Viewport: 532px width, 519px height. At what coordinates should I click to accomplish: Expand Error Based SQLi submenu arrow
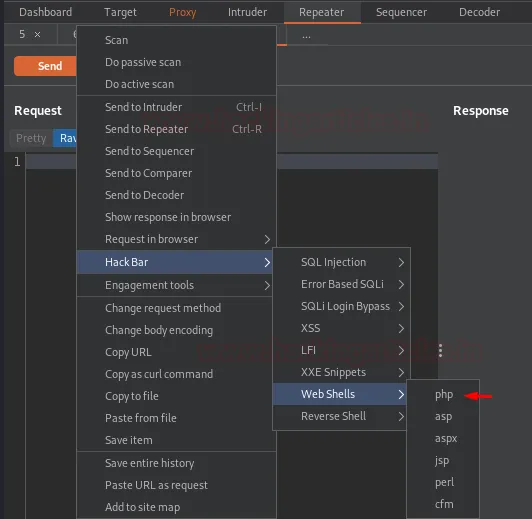click(x=401, y=284)
